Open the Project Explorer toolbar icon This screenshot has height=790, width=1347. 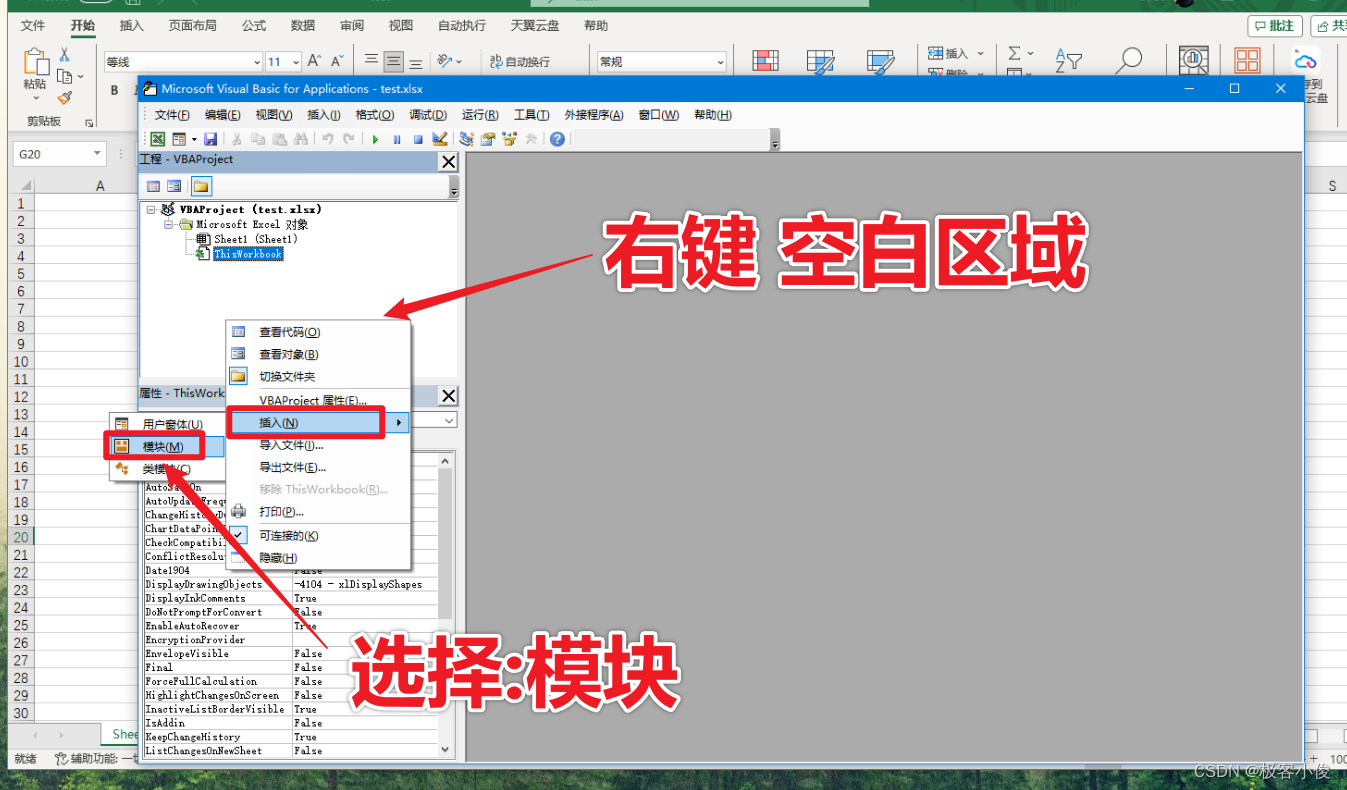467,139
